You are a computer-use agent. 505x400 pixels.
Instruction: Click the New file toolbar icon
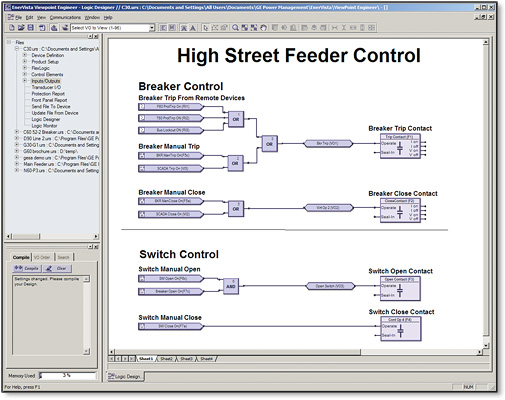click(12, 28)
